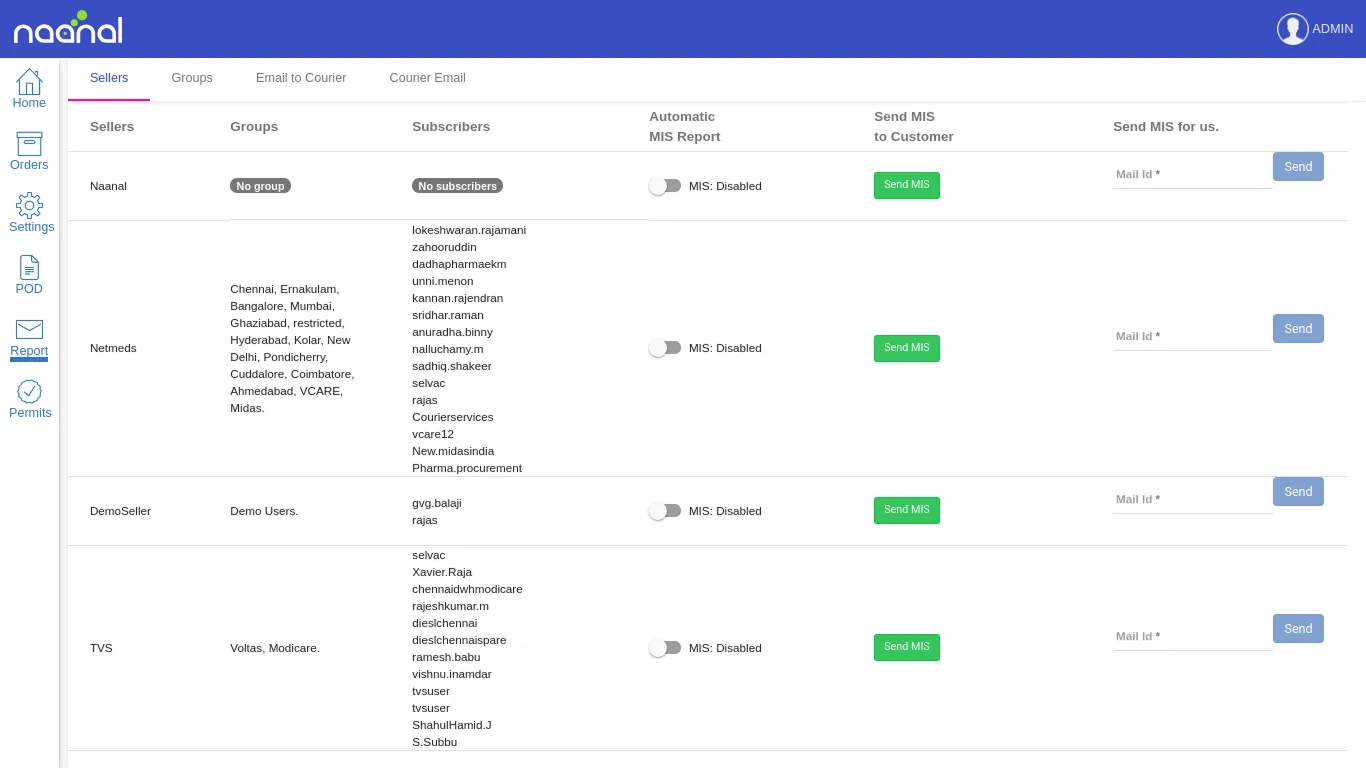Click Send MIS for Naanal
This screenshot has width=1366, height=768.
(906, 185)
